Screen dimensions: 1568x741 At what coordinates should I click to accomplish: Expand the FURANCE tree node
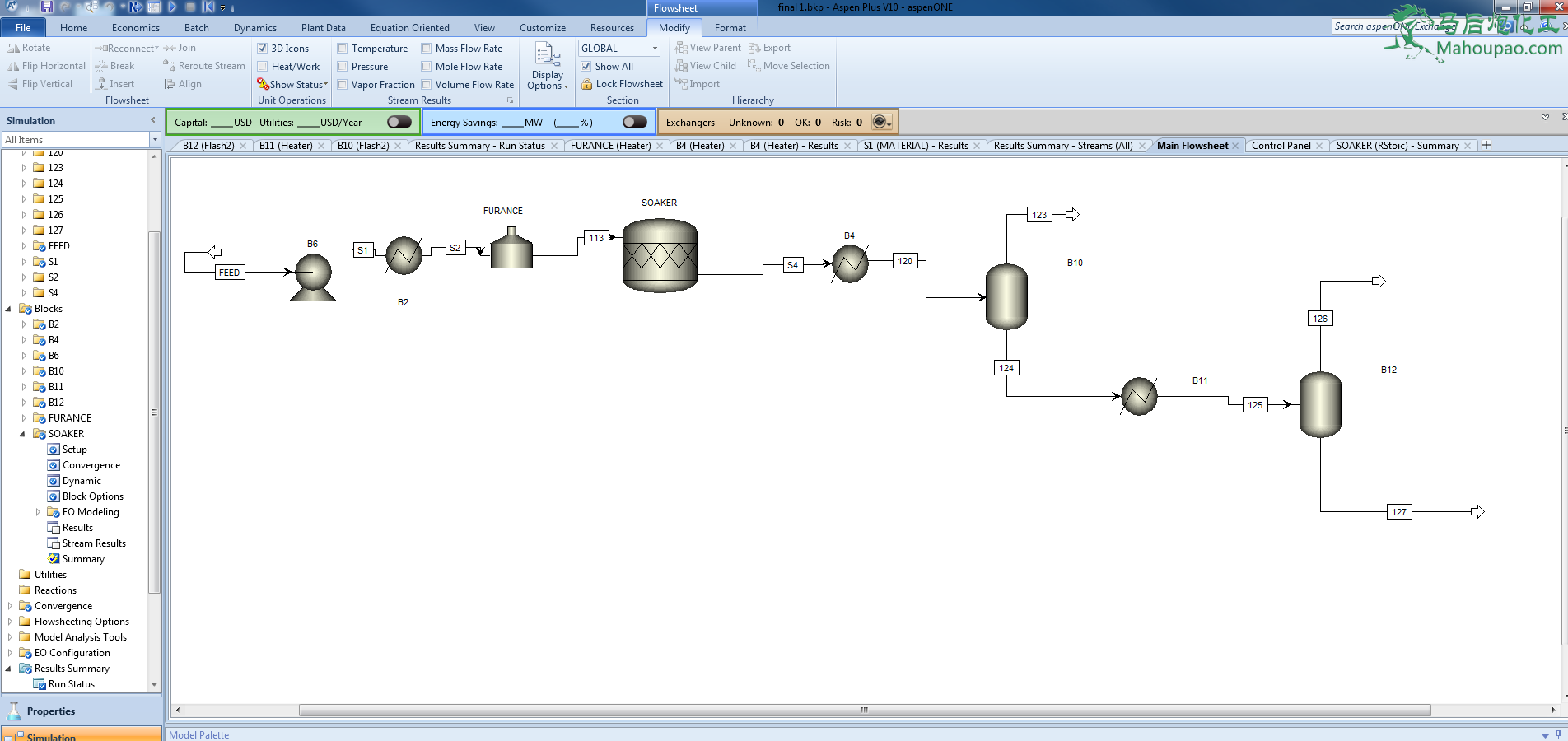pyautogui.click(x=24, y=418)
